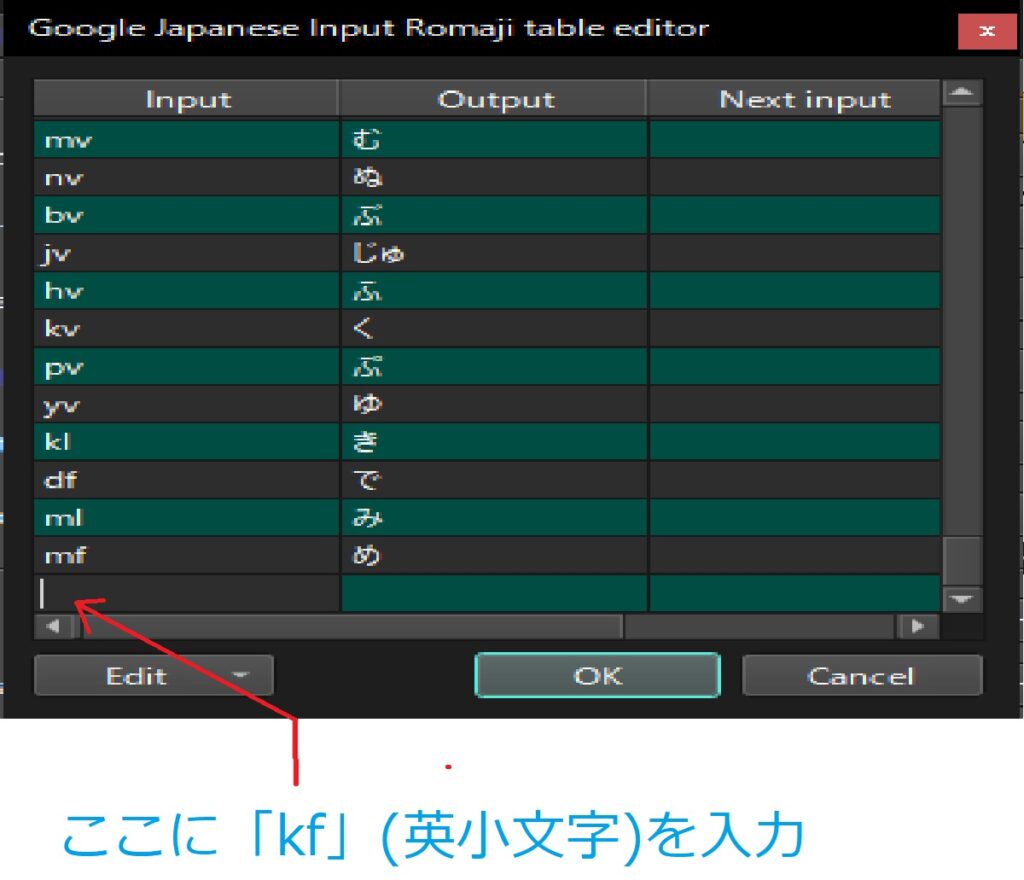Open the Edit dropdown button

coord(153,675)
